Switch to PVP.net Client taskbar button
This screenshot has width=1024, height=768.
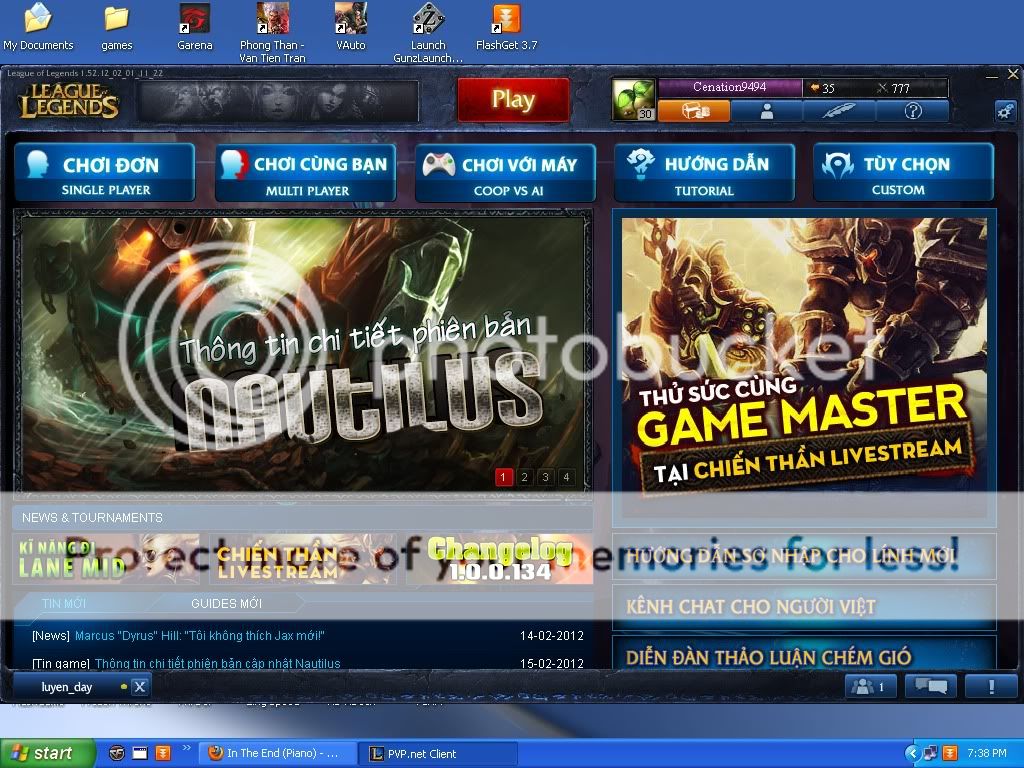(x=438, y=754)
